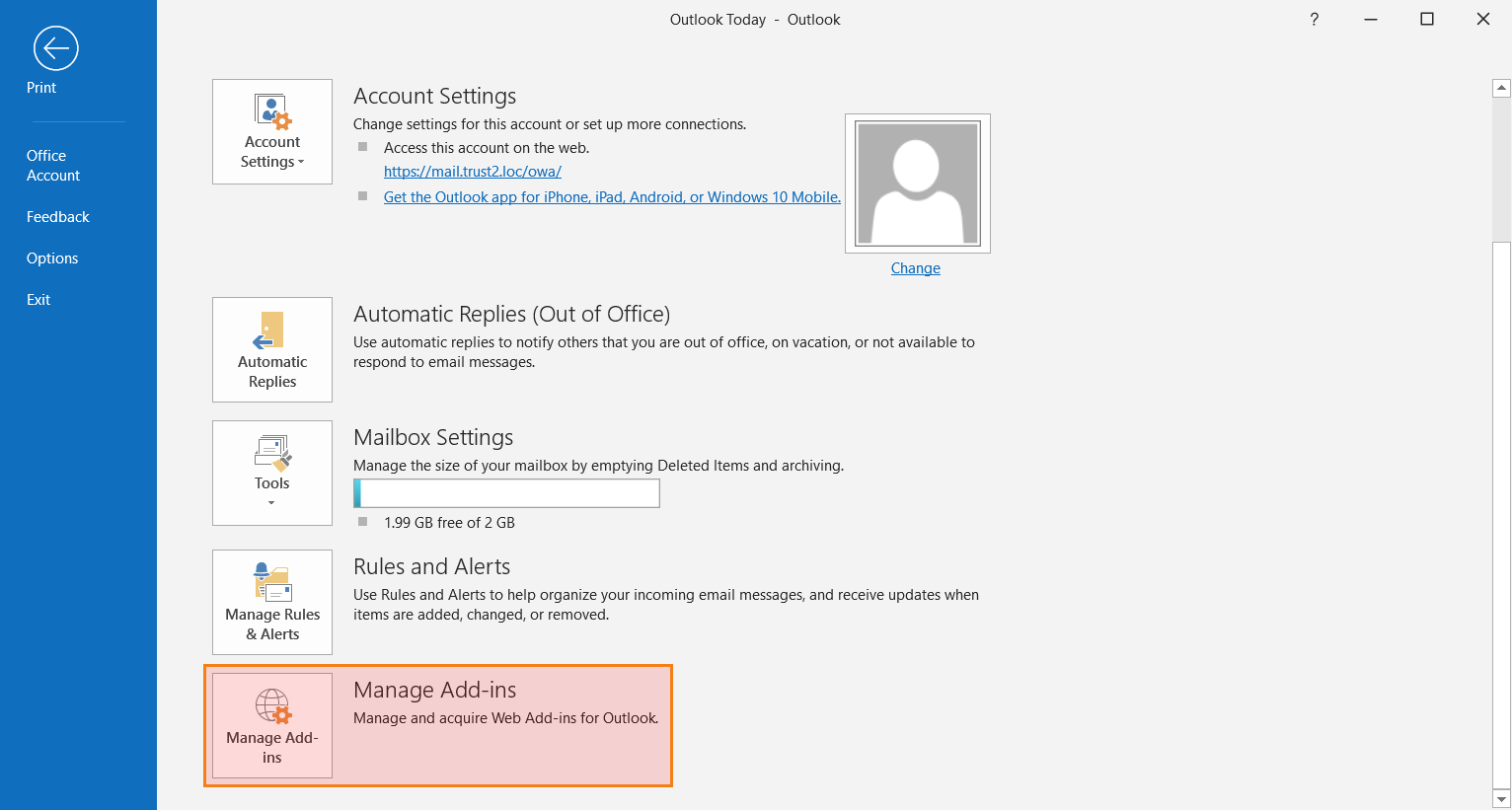The image size is (1512, 810).
Task: Expand the Account Settings dropdown arrow
Action: 301,163
